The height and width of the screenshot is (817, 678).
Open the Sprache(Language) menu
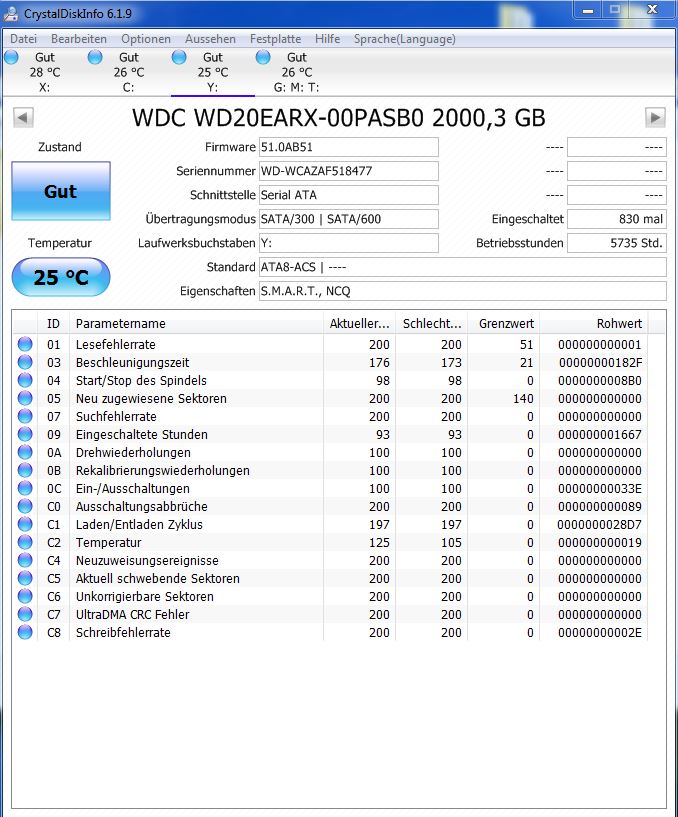tap(404, 39)
